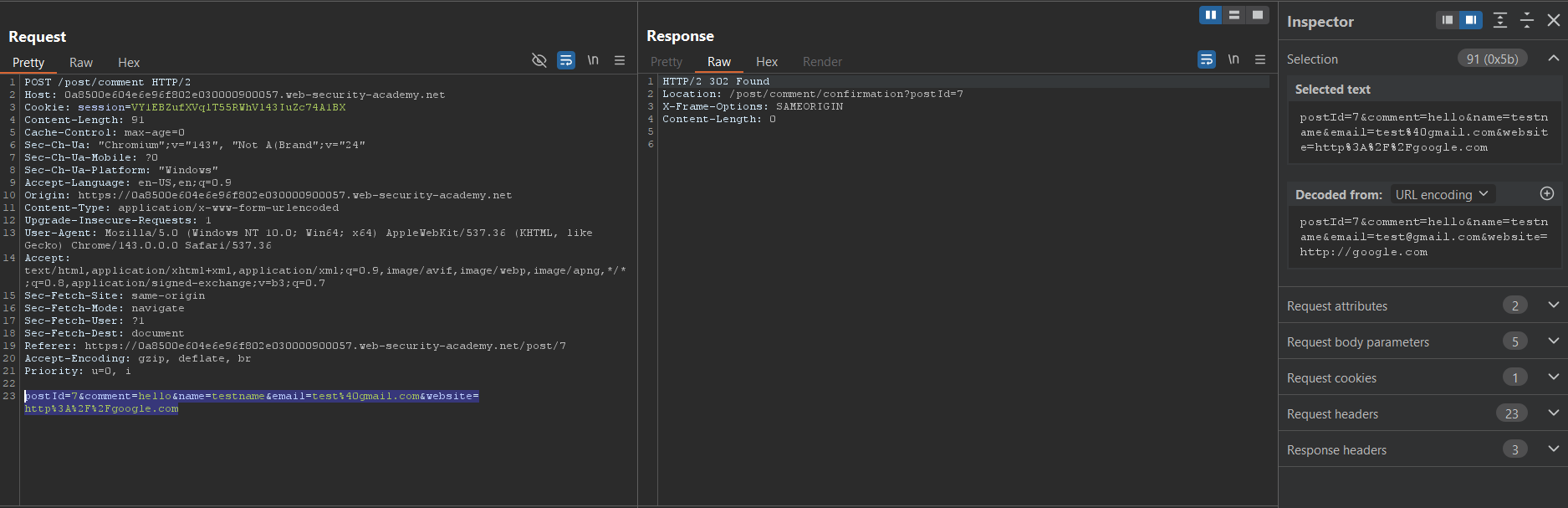1568x508 pixels.
Task: Switch to combined tabbed view layout
Action: click(1258, 15)
